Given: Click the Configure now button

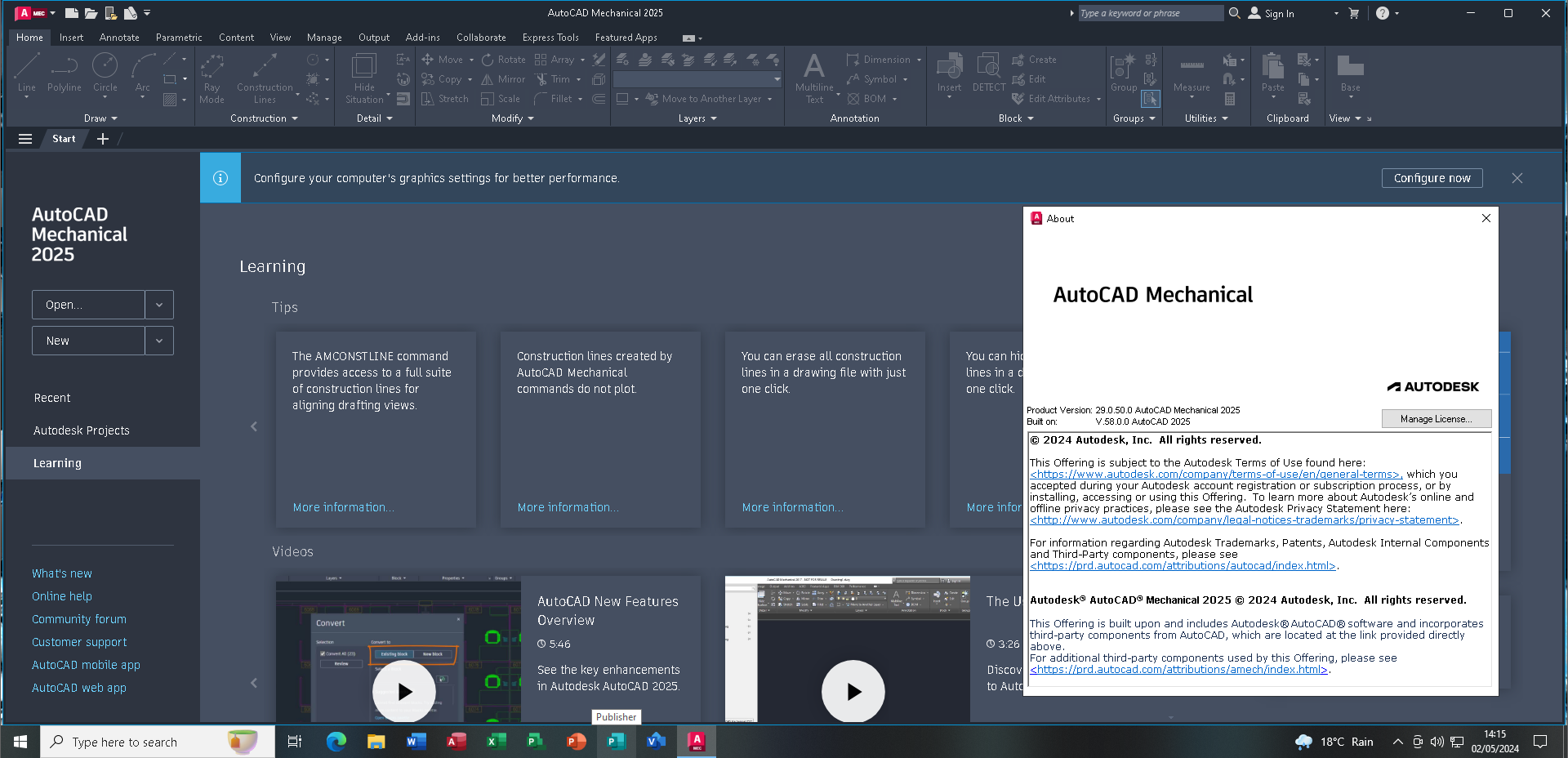Looking at the screenshot, I should [x=1432, y=178].
